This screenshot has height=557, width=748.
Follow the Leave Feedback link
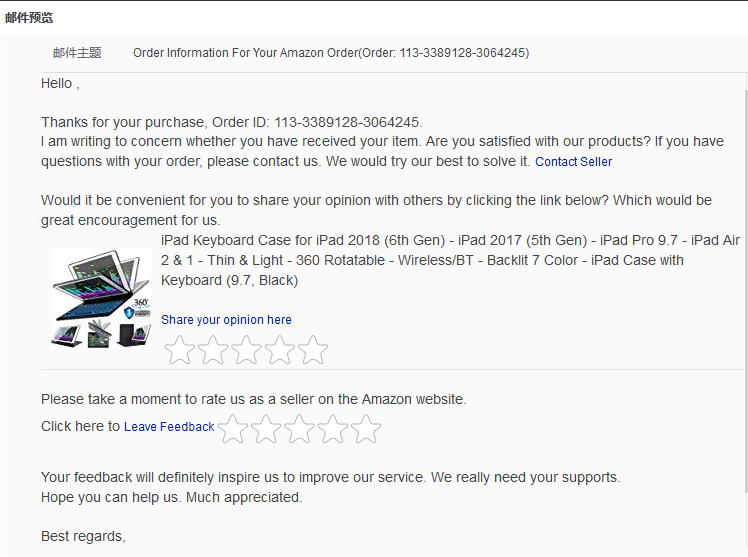[169, 427]
